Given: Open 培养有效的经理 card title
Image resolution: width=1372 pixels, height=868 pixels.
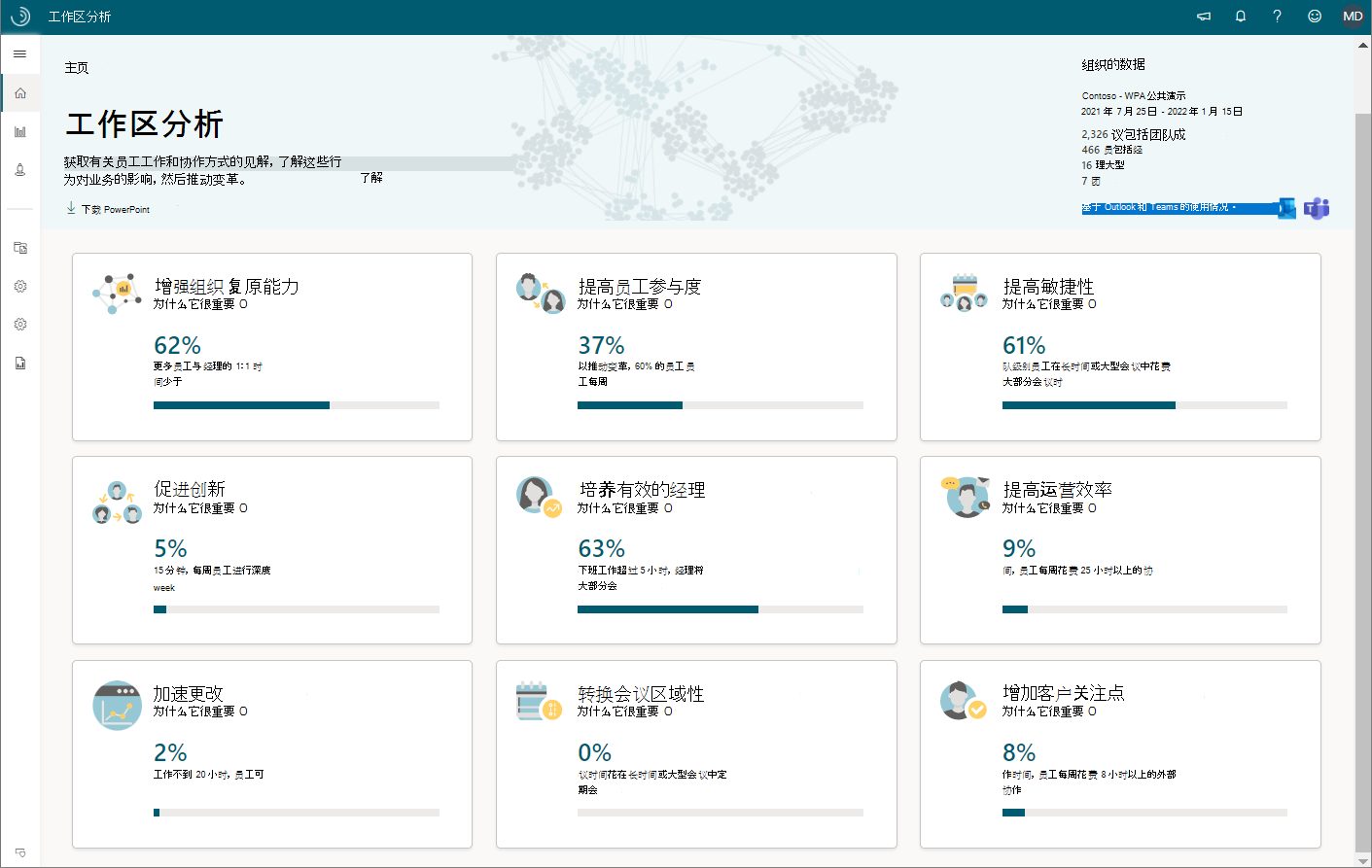Looking at the screenshot, I should [x=642, y=490].
